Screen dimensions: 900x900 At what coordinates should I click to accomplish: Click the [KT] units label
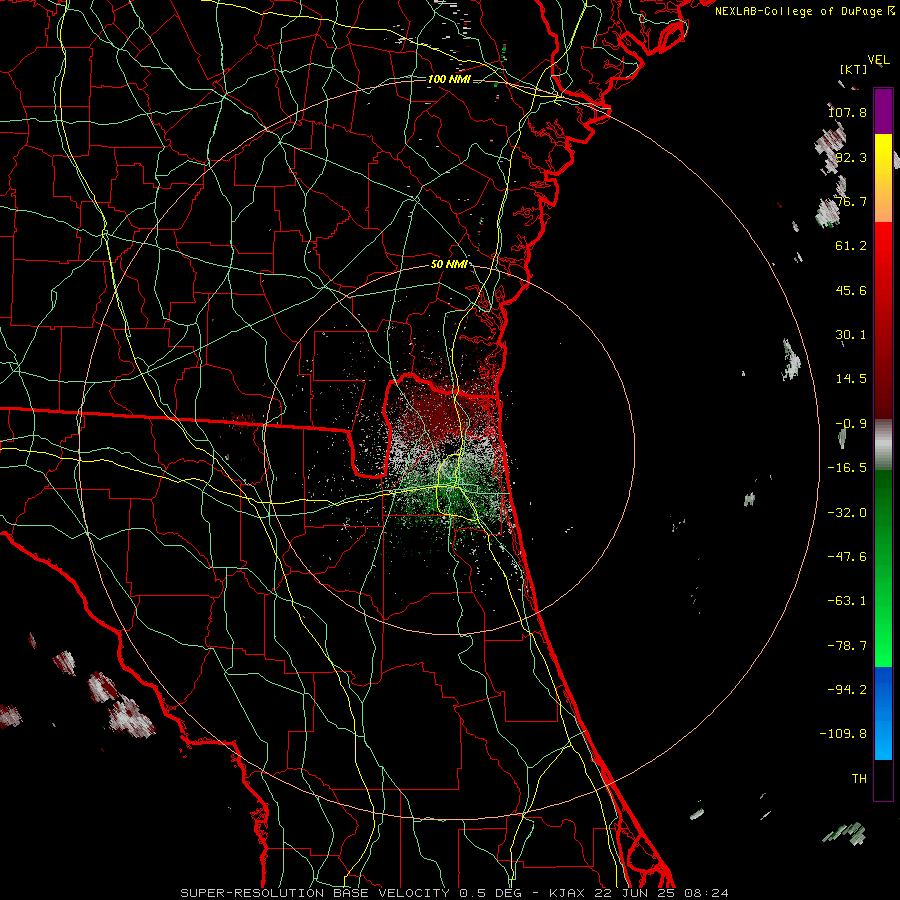[x=853, y=69]
